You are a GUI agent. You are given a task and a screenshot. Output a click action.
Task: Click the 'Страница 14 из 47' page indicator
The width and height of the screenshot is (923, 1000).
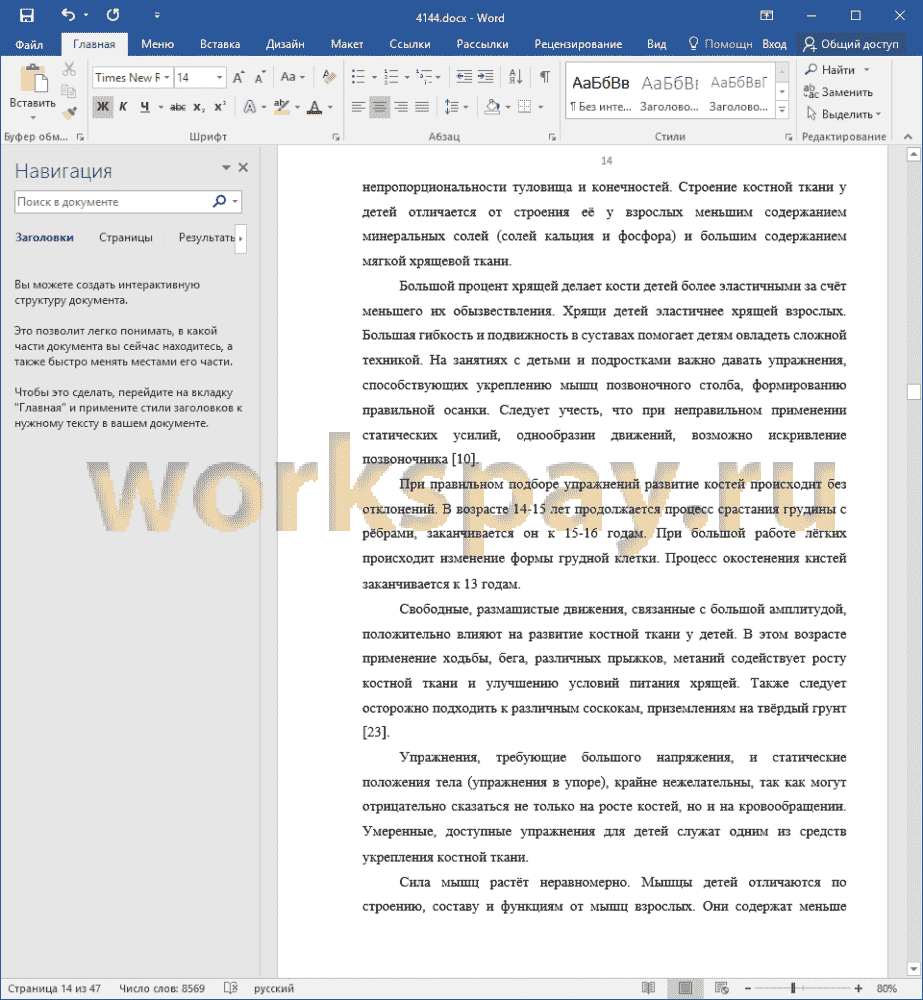click(54, 988)
